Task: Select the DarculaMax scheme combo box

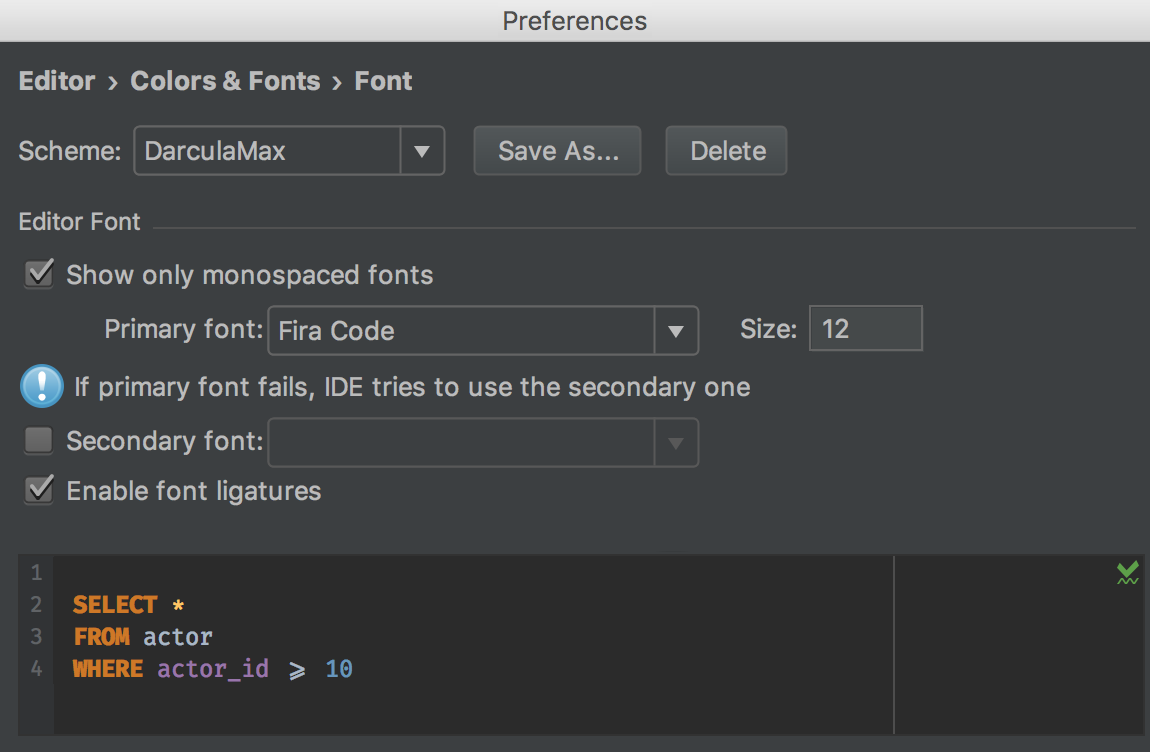Action: pos(289,151)
